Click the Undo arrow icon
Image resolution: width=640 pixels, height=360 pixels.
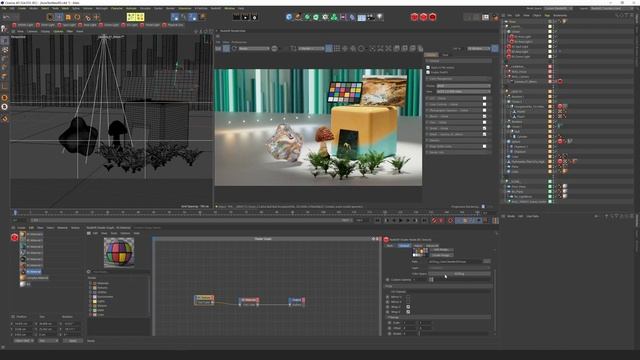[x=6, y=17]
